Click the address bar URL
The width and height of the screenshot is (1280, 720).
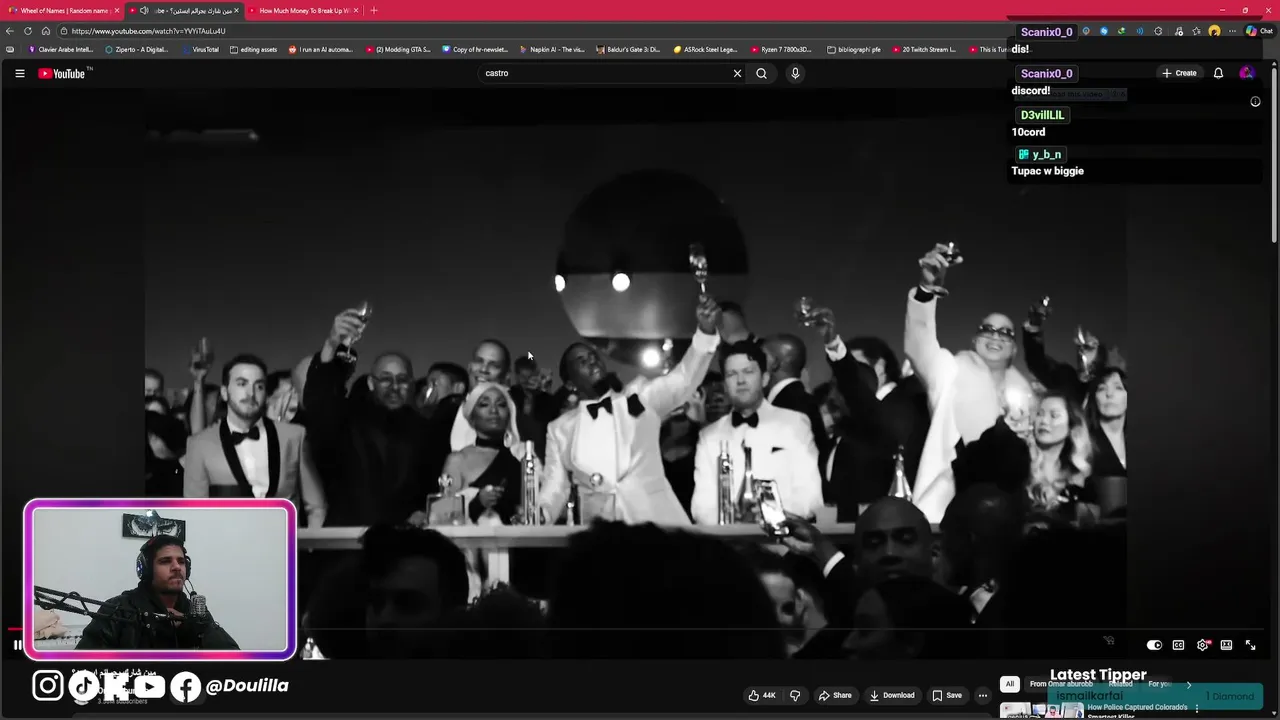coord(148,31)
